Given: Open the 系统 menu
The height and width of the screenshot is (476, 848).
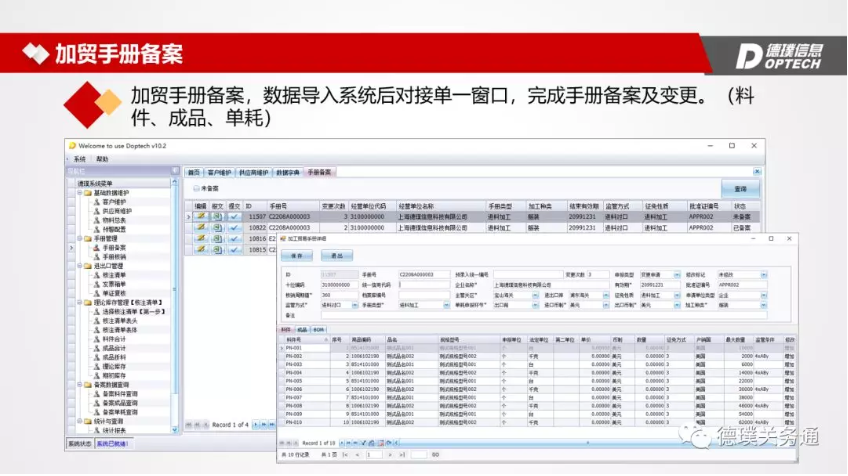Looking at the screenshot, I should [79, 159].
